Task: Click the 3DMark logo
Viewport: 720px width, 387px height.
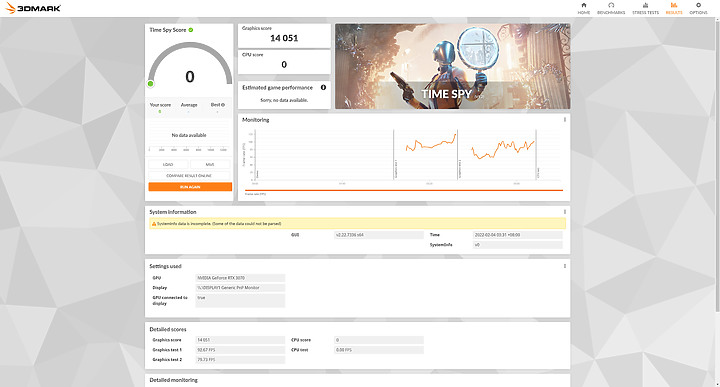Action: click(x=33, y=8)
